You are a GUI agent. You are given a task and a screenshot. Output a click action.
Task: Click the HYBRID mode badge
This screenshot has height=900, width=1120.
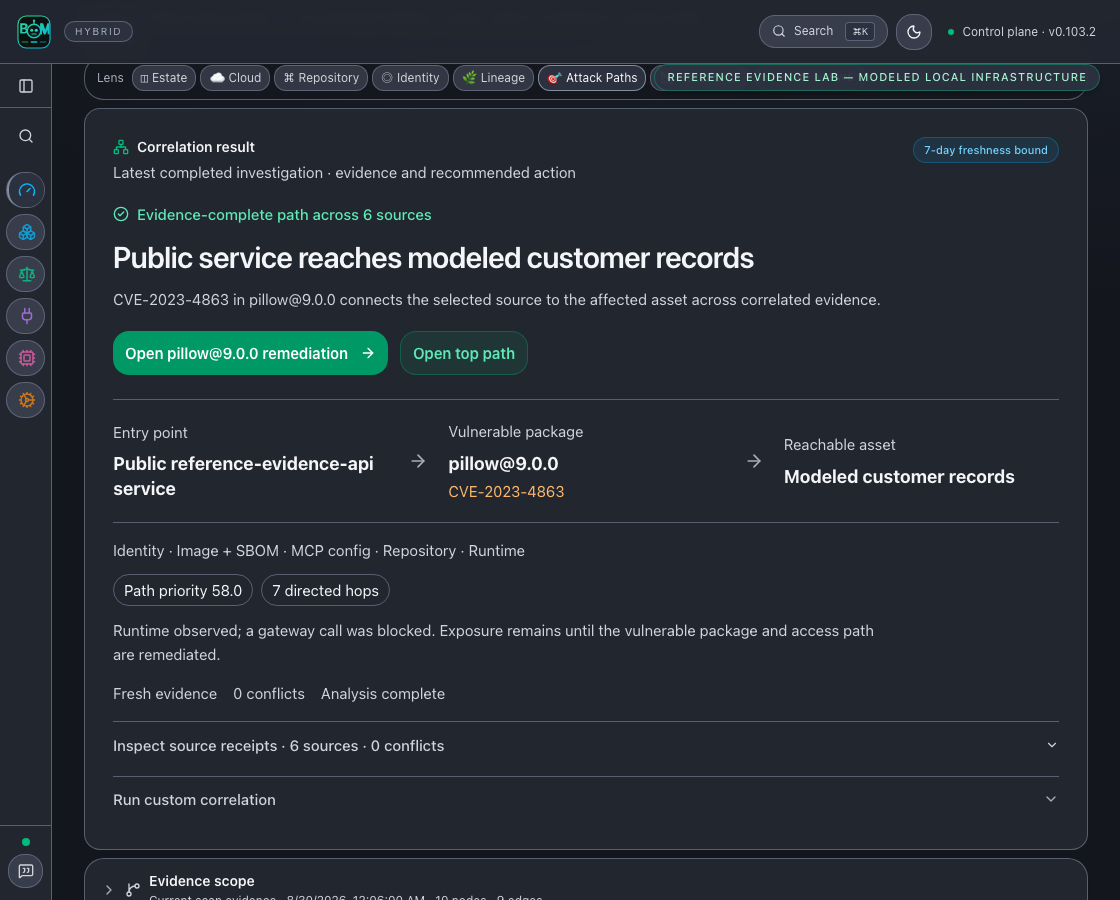pyautogui.click(x=99, y=31)
